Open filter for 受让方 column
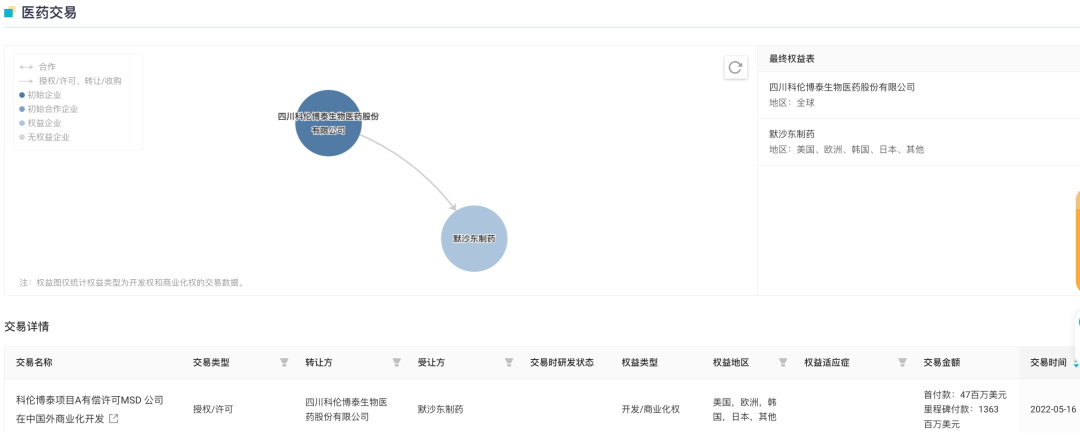 point(509,362)
